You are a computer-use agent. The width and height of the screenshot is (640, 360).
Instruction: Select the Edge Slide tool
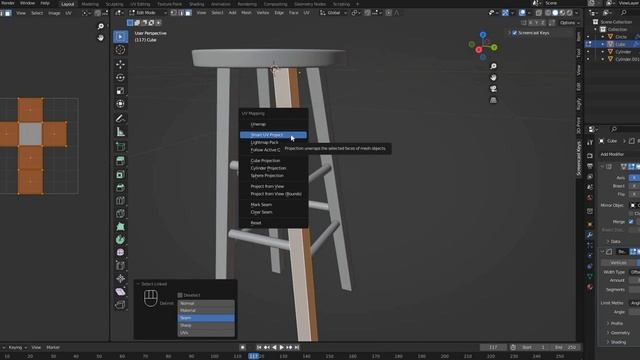[x=120, y=266]
